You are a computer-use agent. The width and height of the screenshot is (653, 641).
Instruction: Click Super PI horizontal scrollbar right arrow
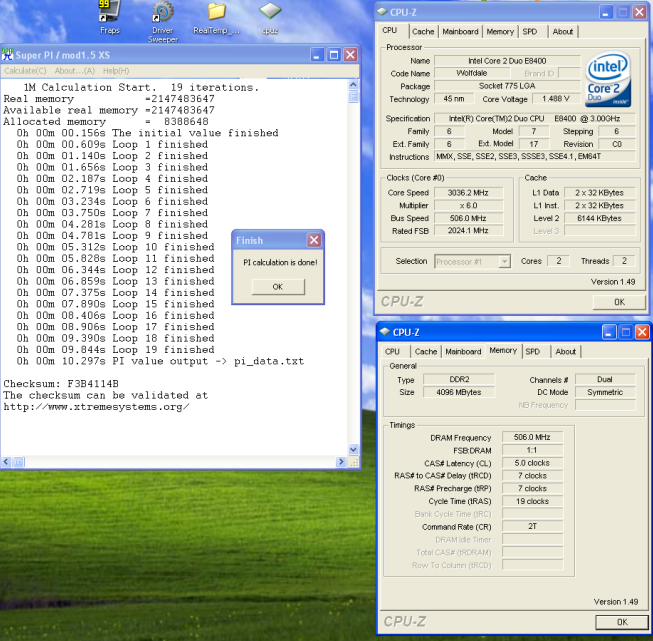[x=341, y=461]
